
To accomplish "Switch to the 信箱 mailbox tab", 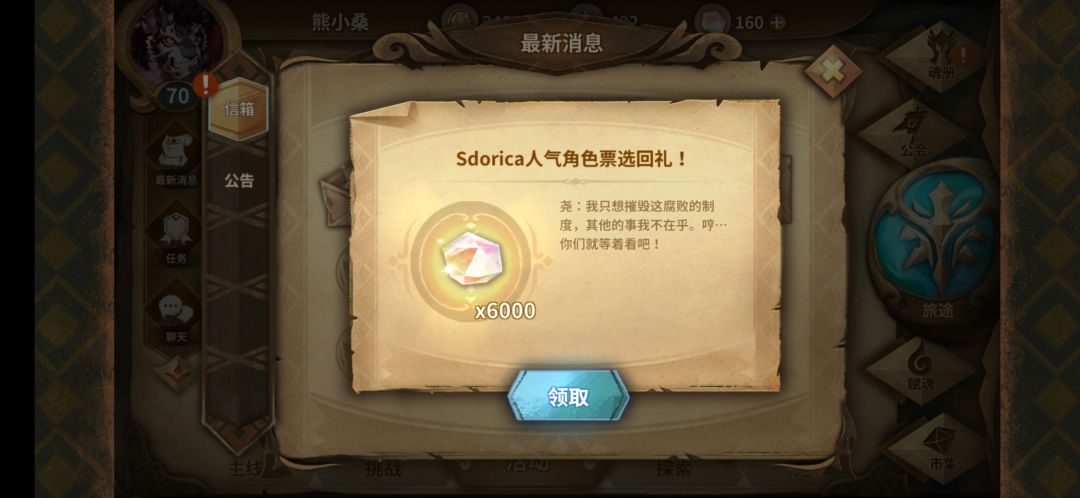I will pyautogui.click(x=238, y=109).
